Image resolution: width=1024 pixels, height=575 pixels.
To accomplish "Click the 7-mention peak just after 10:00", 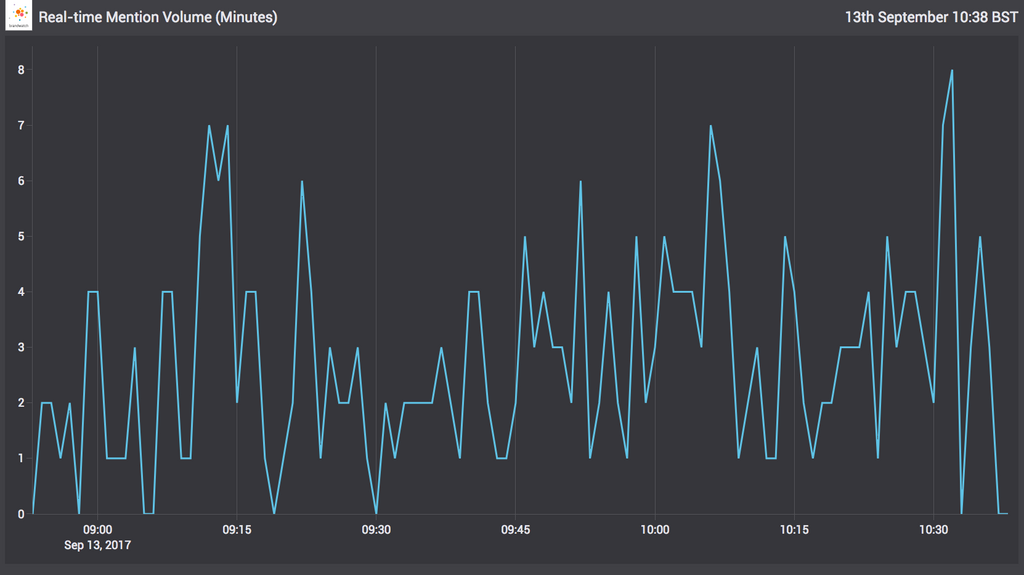I will 710,126.
